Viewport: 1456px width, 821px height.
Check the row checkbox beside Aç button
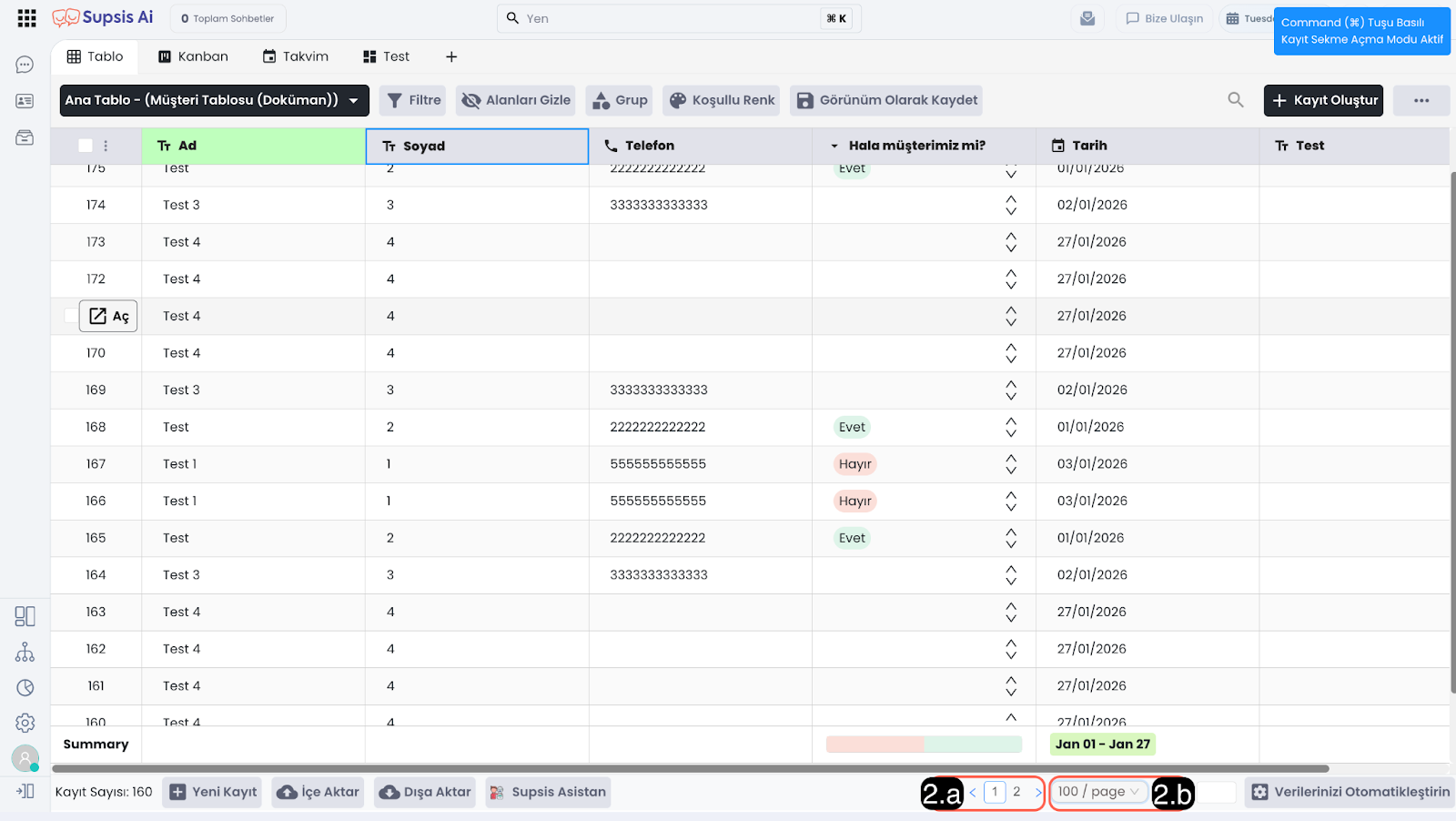(70, 316)
